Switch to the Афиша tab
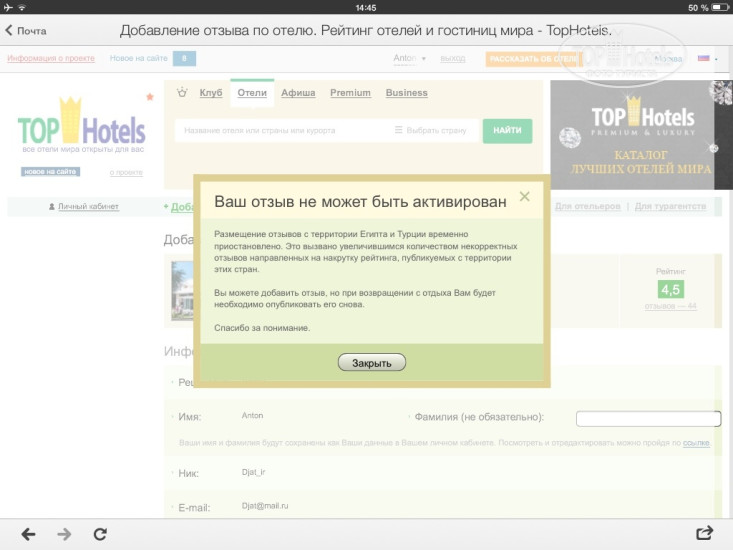Screen dimensions: 733x550 (298, 93)
